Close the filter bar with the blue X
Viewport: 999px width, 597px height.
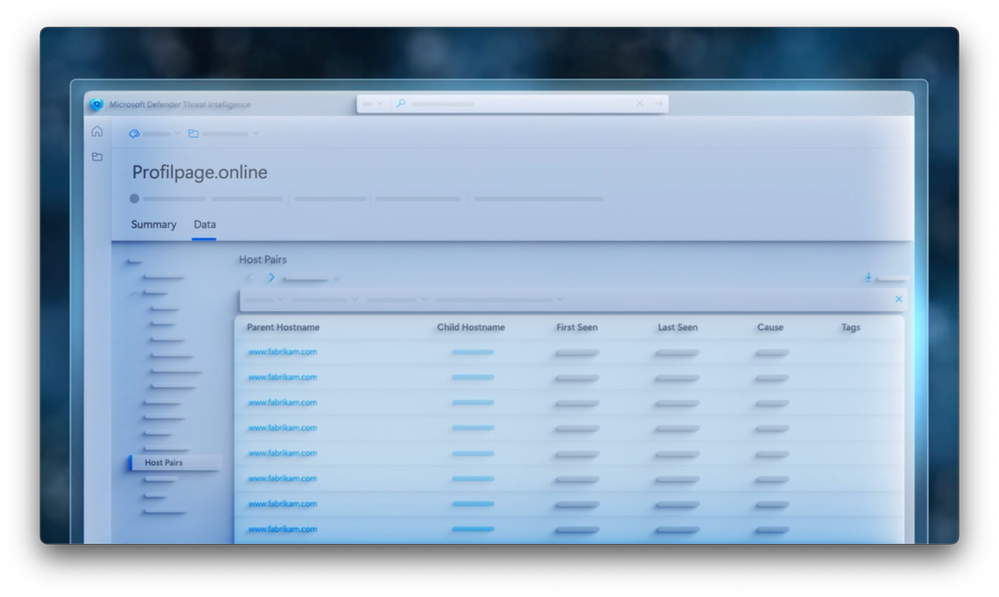coord(898,299)
